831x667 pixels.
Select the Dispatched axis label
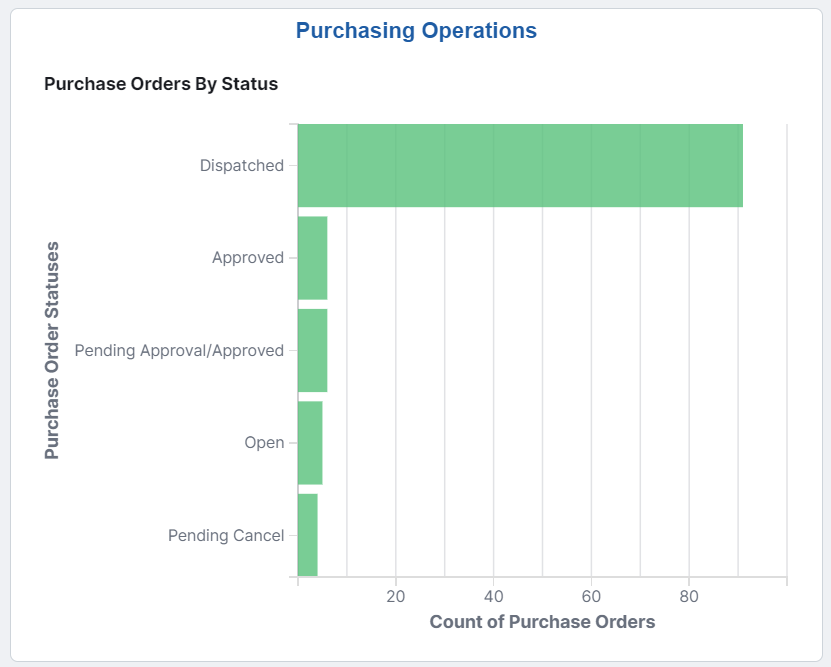click(x=242, y=165)
